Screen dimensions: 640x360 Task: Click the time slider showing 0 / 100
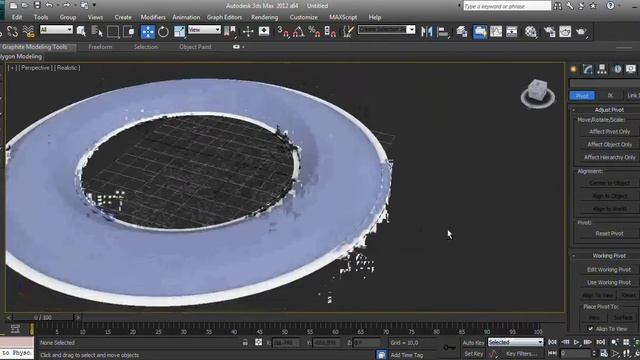point(43,317)
